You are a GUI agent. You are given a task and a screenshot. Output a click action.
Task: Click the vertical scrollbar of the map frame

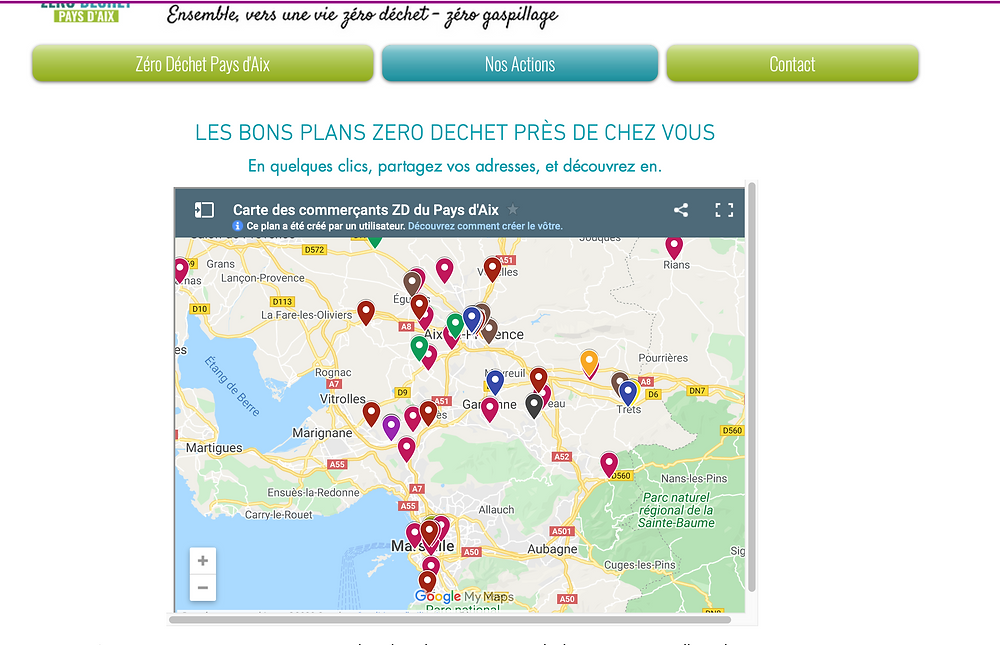tap(751, 387)
